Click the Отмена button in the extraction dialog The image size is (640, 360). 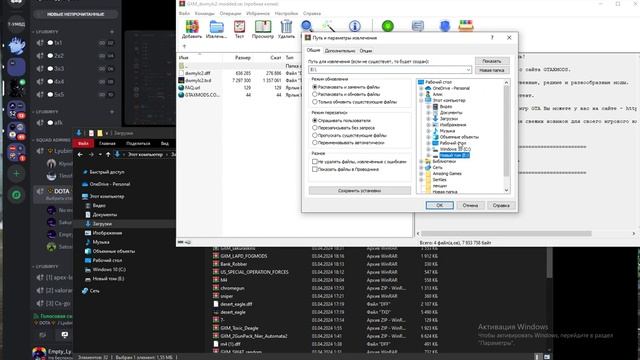click(x=470, y=205)
